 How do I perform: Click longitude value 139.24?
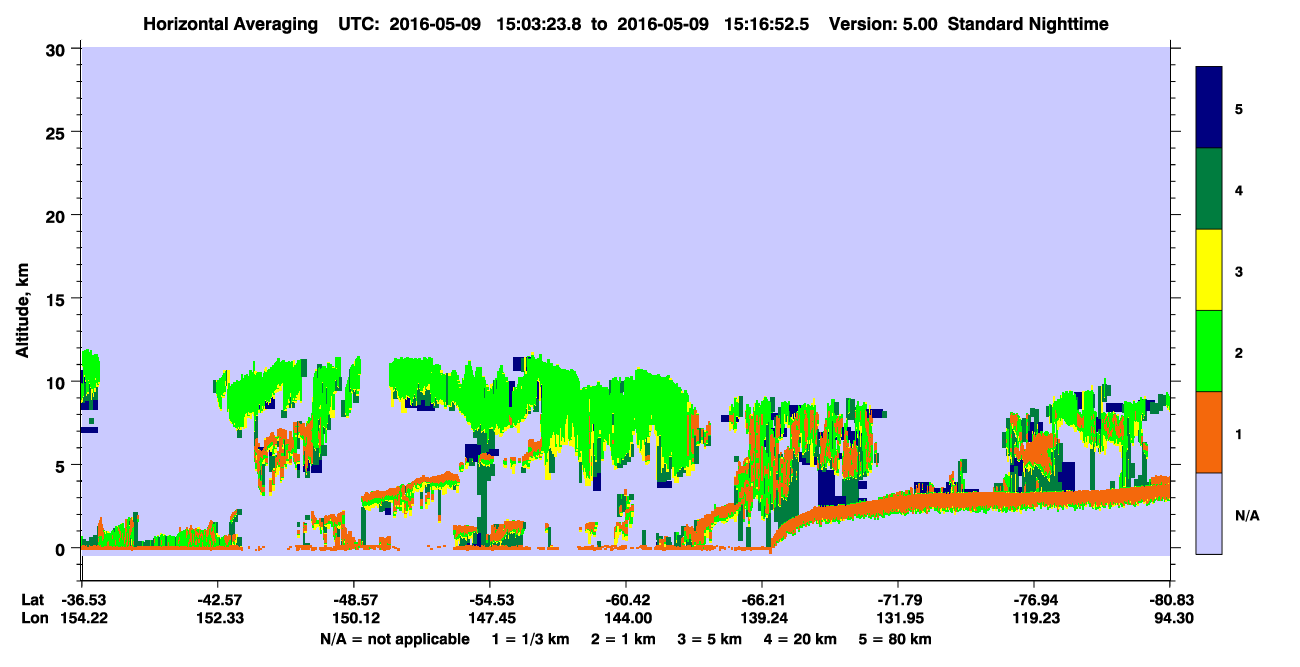click(x=762, y=618)
